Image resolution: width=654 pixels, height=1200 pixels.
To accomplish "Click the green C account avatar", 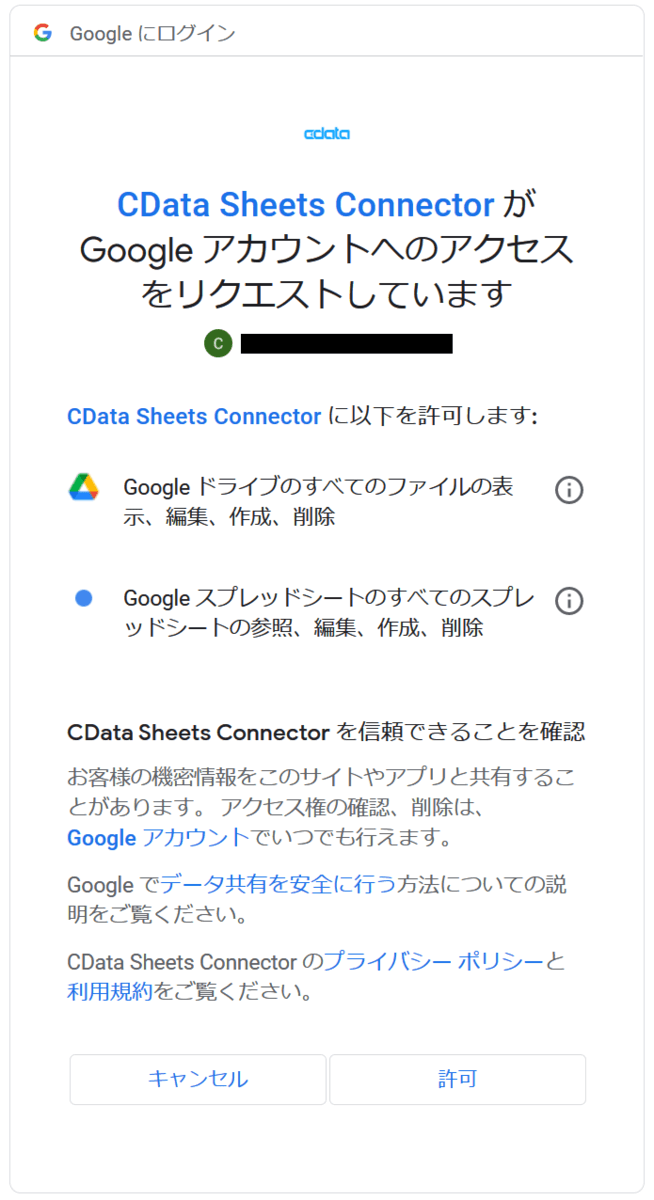I will click(x=218, y=344).
